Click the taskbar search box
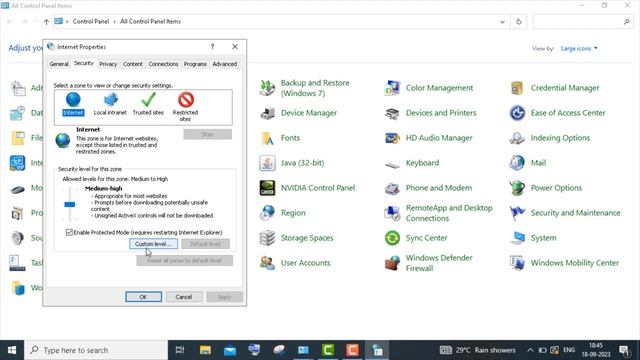 click(x=96, y=350)
